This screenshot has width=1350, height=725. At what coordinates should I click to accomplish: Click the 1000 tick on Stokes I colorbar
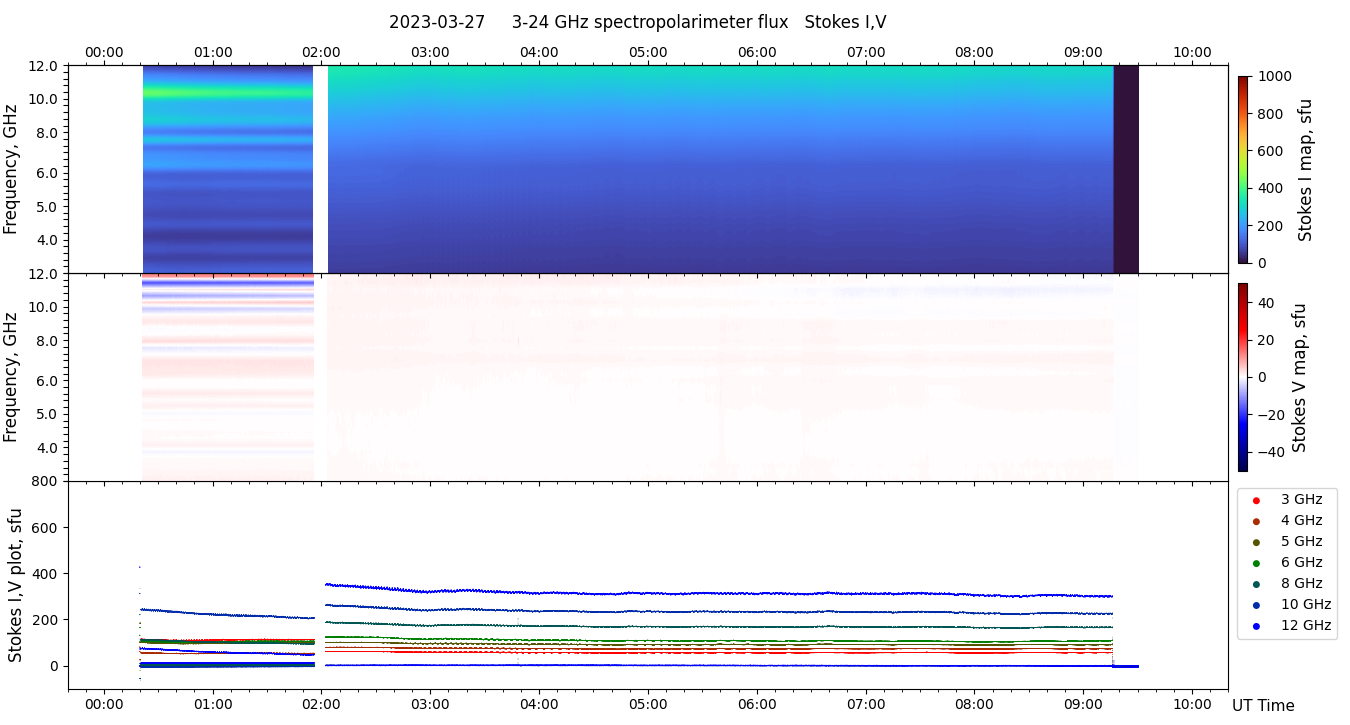coord(1265,76)
